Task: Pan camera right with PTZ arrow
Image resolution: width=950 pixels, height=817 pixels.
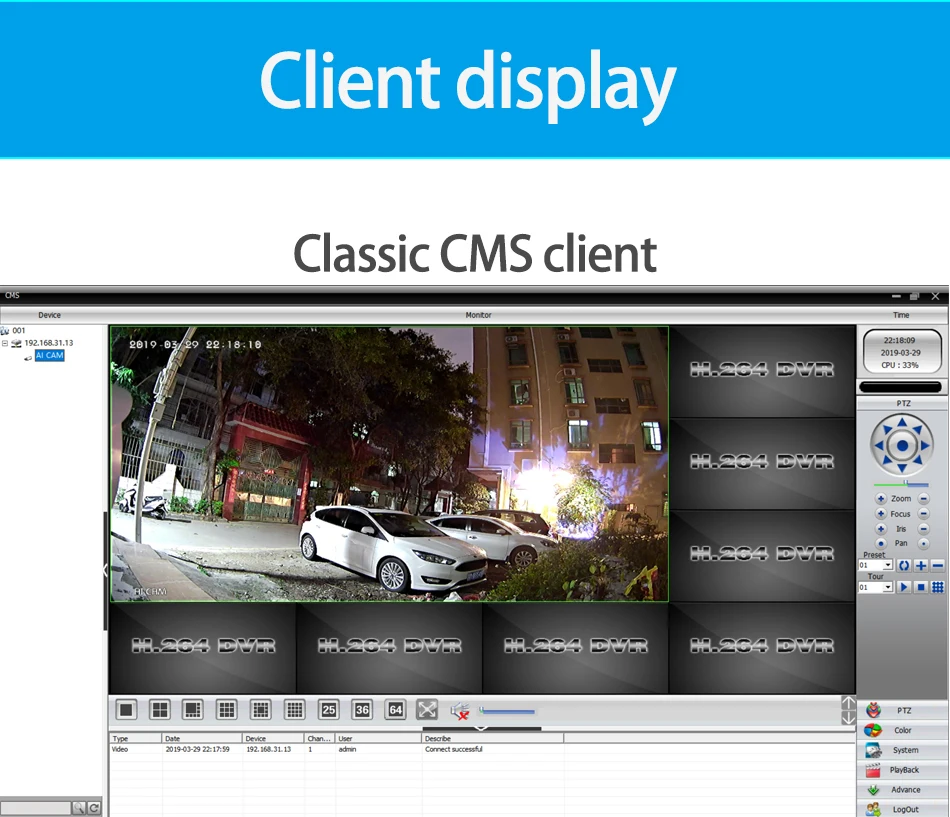Action: 925,445
